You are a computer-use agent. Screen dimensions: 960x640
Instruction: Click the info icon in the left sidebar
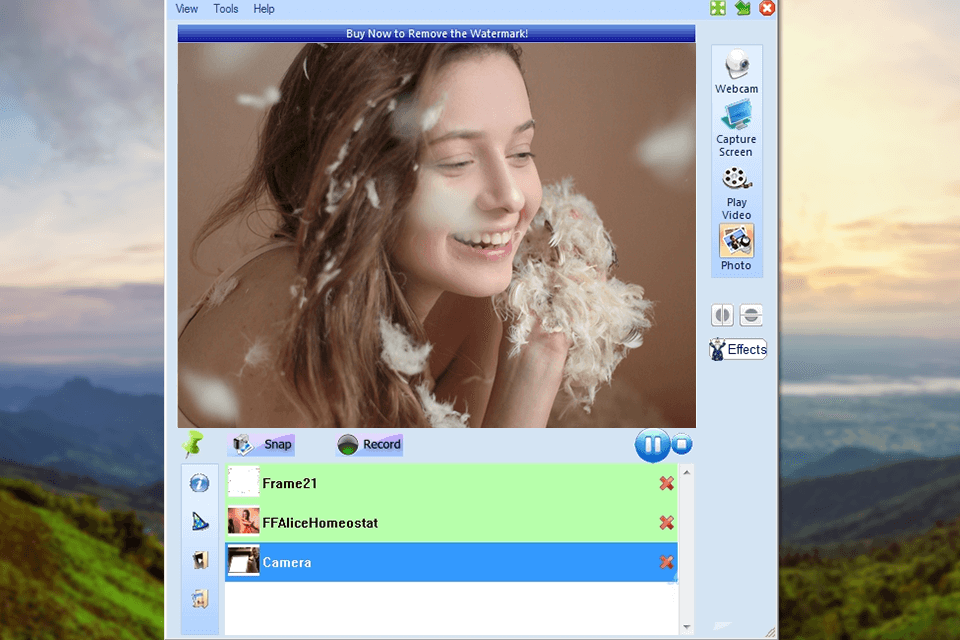(199, 483)
